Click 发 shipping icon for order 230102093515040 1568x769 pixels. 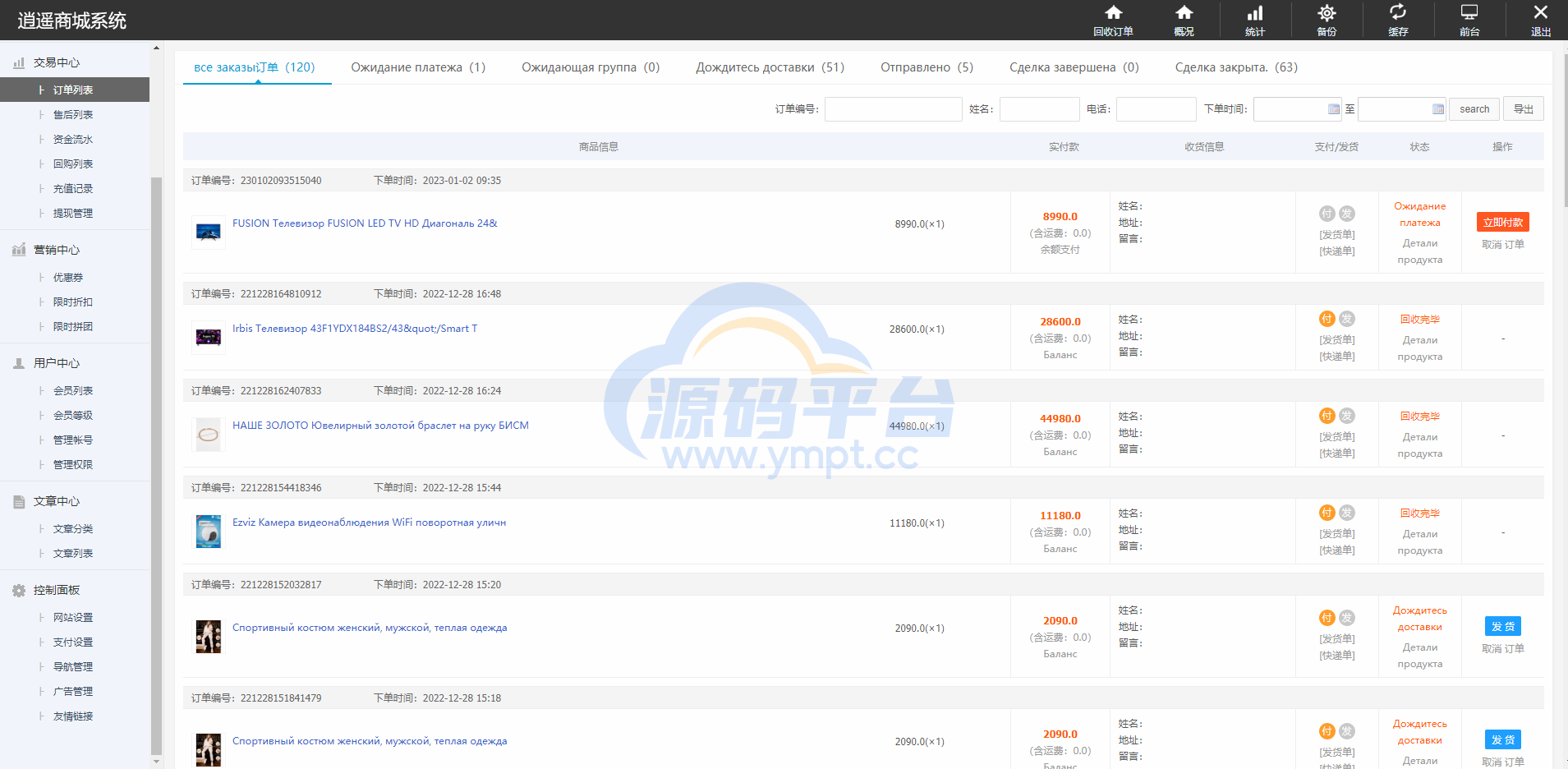1347,214
